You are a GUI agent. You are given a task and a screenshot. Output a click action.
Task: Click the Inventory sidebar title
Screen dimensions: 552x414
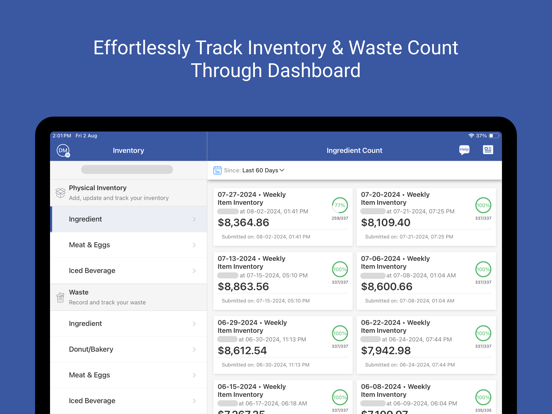pos(128,151)
